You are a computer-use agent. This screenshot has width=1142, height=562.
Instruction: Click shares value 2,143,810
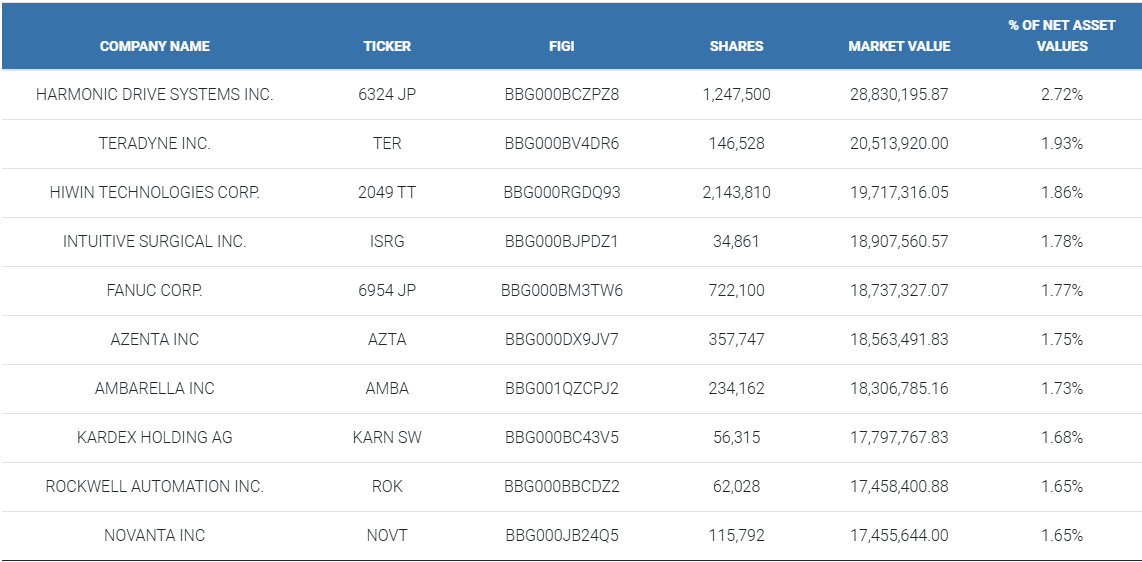point(736,192)
